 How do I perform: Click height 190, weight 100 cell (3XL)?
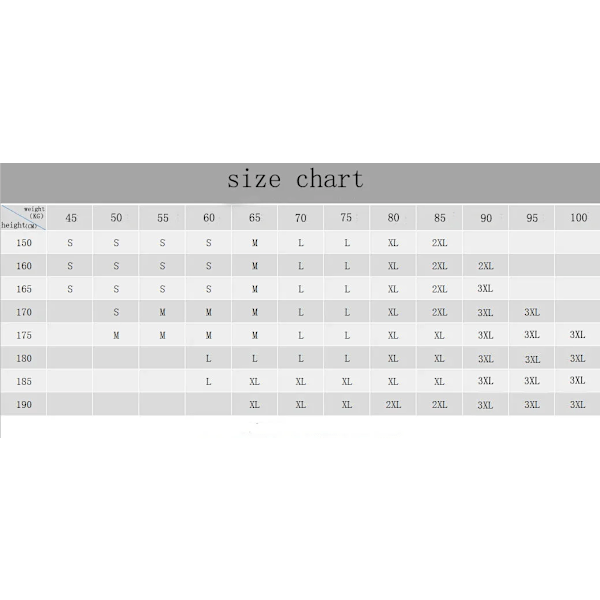(578, 404)
